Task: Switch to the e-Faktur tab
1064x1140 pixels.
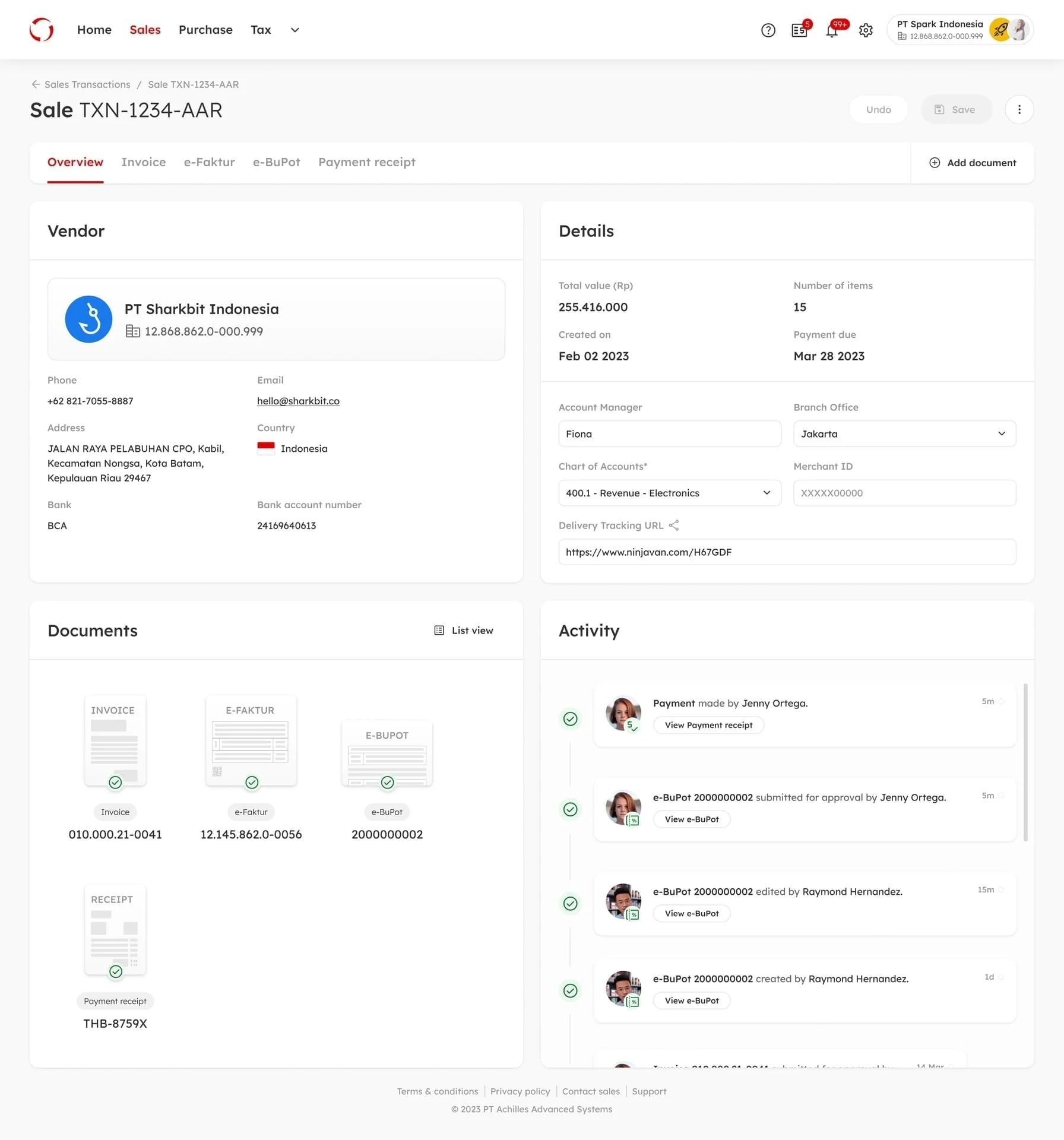Action: click(x=209, y=163)
